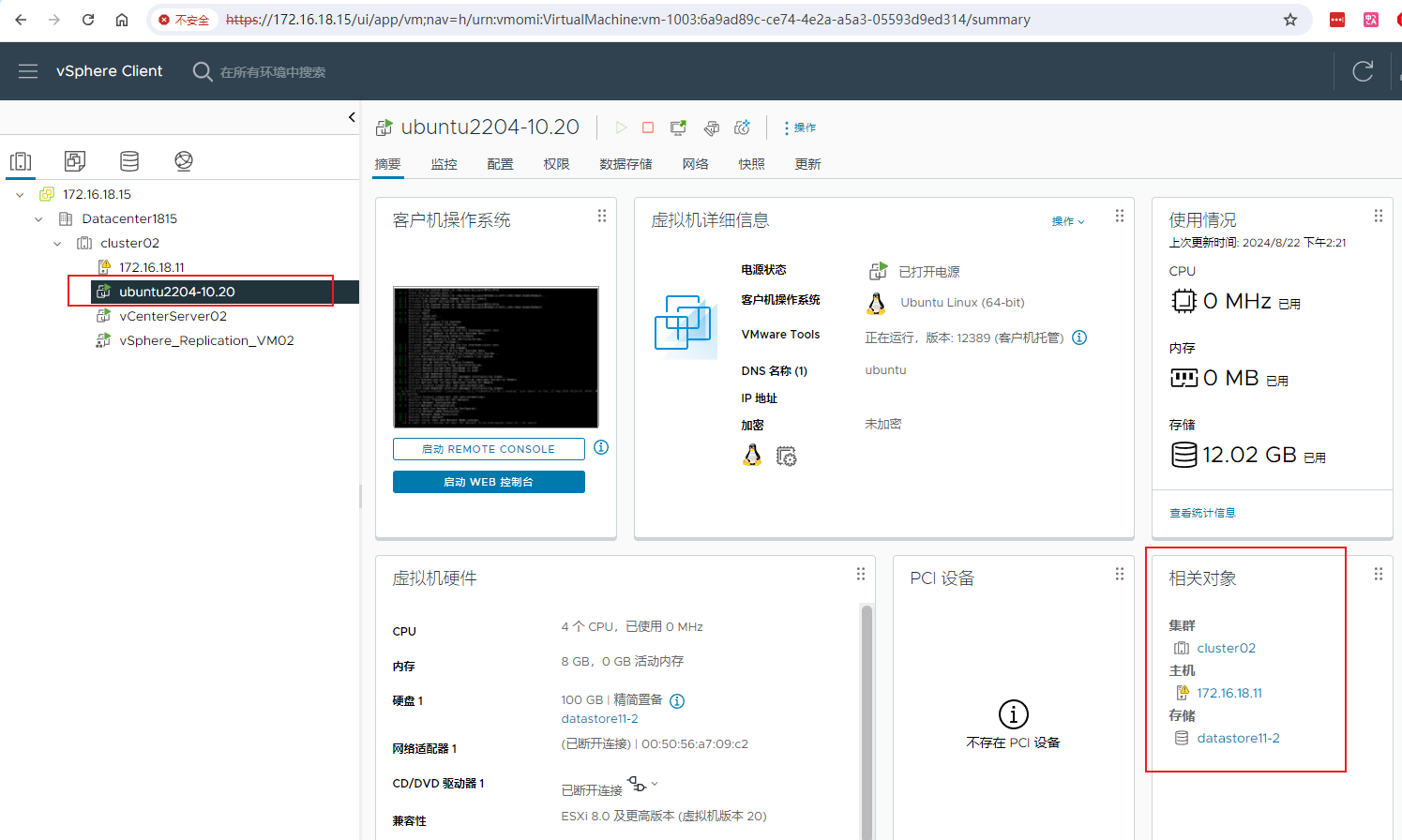Open host 172.16.18.11 link in related objects

click(1229, 693)
